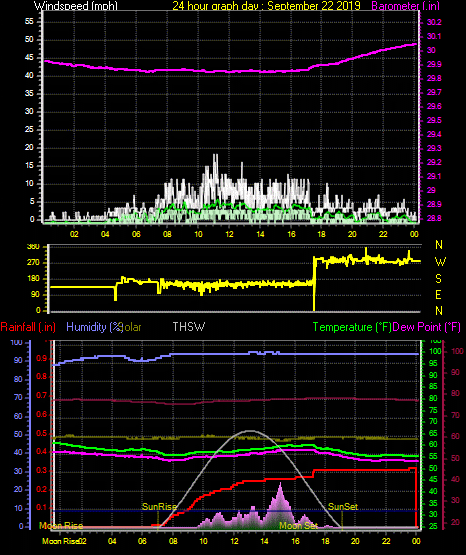Click the 30.2 barometer scale value
The height and width of the screenshot is (555, 466).
(434, 22)
